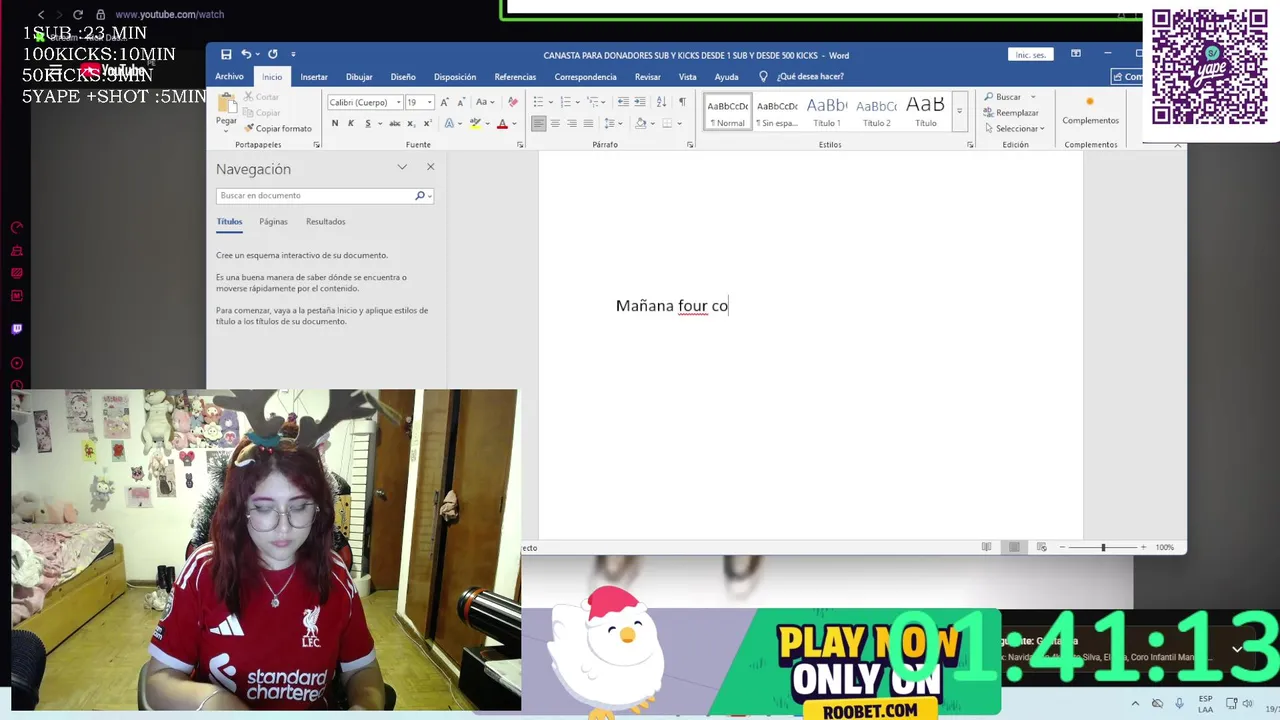Increase font size with the large A icon

pos(445,102)
